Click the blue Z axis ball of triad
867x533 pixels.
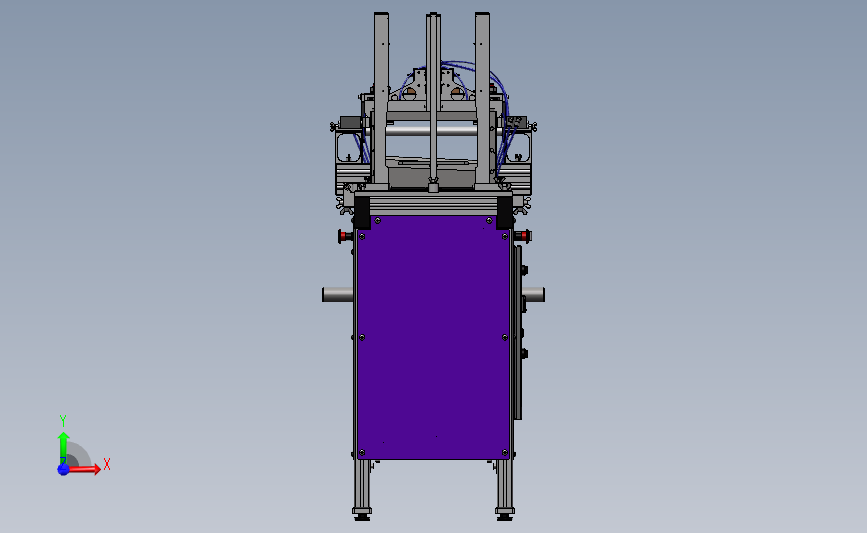(x=63, y=469)
